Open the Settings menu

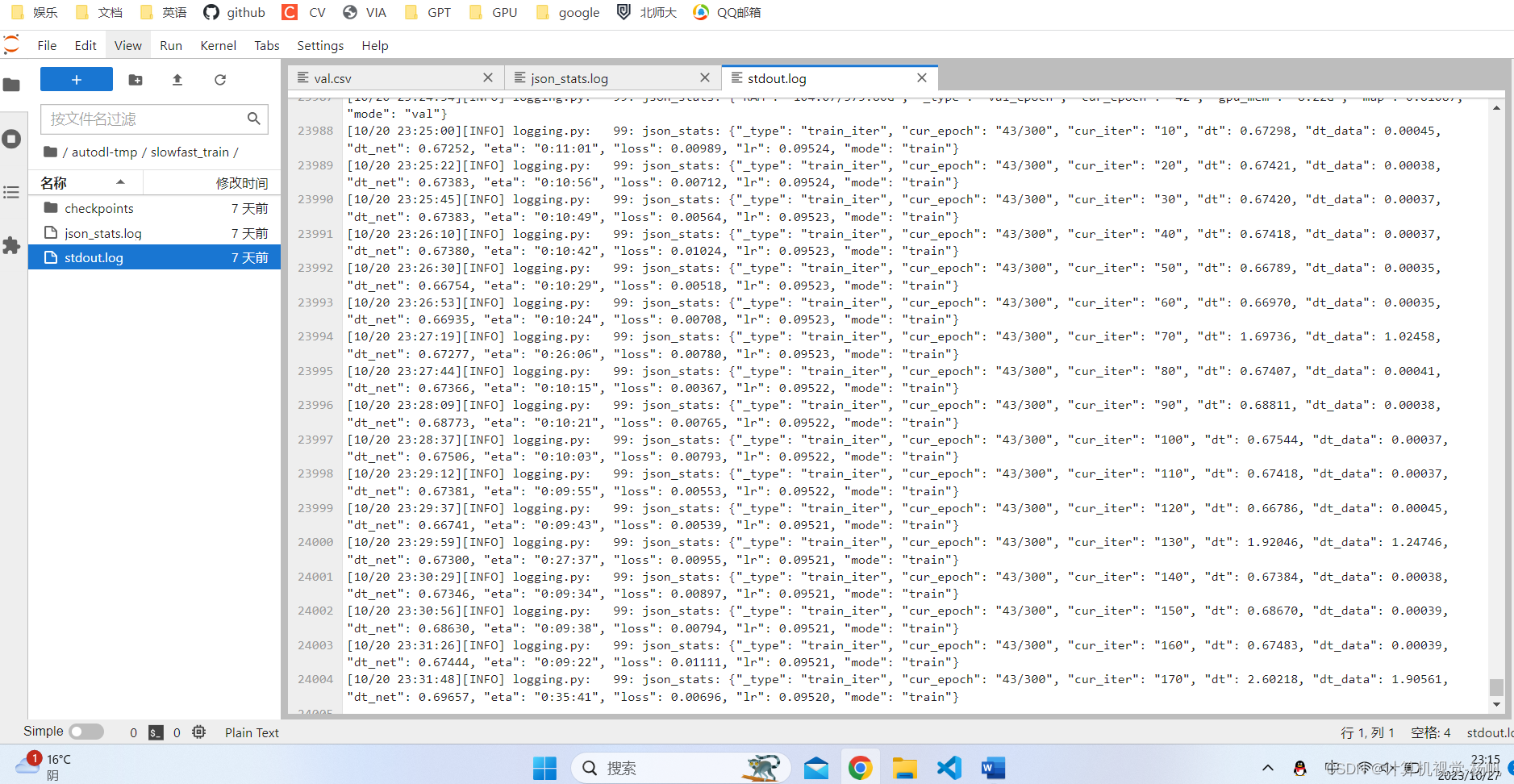click(320, 45)
